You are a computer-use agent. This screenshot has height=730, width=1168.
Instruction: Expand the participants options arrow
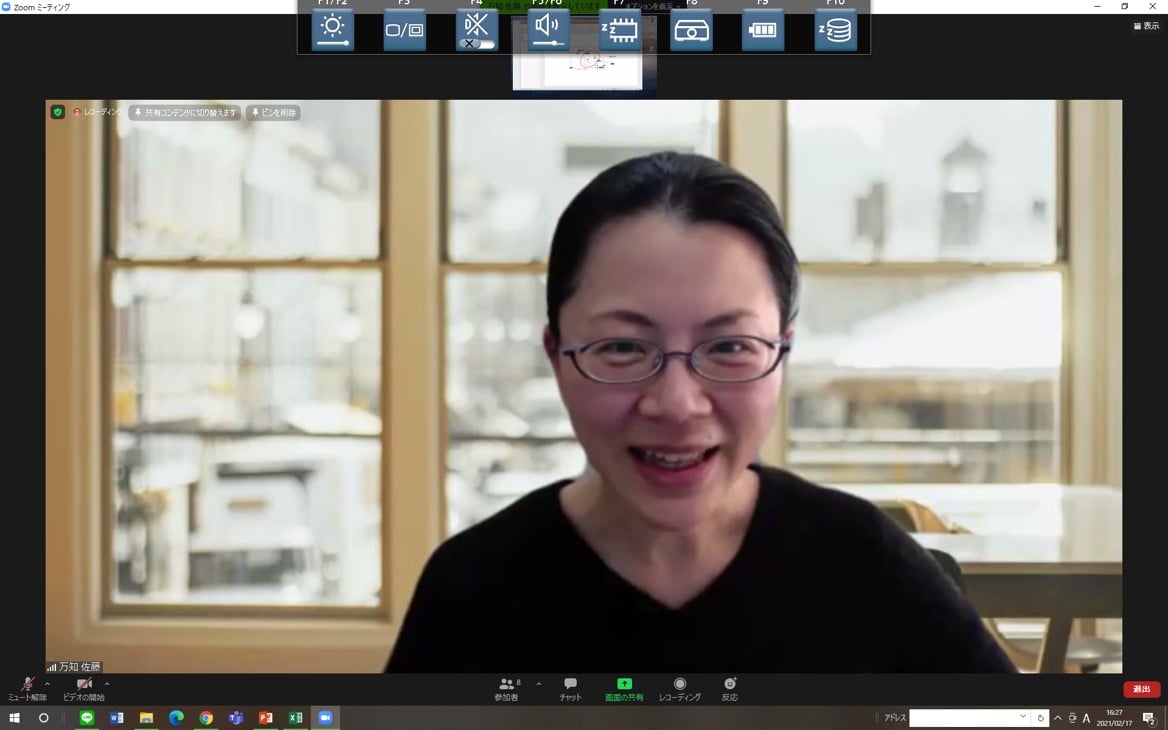coord(539,684)
